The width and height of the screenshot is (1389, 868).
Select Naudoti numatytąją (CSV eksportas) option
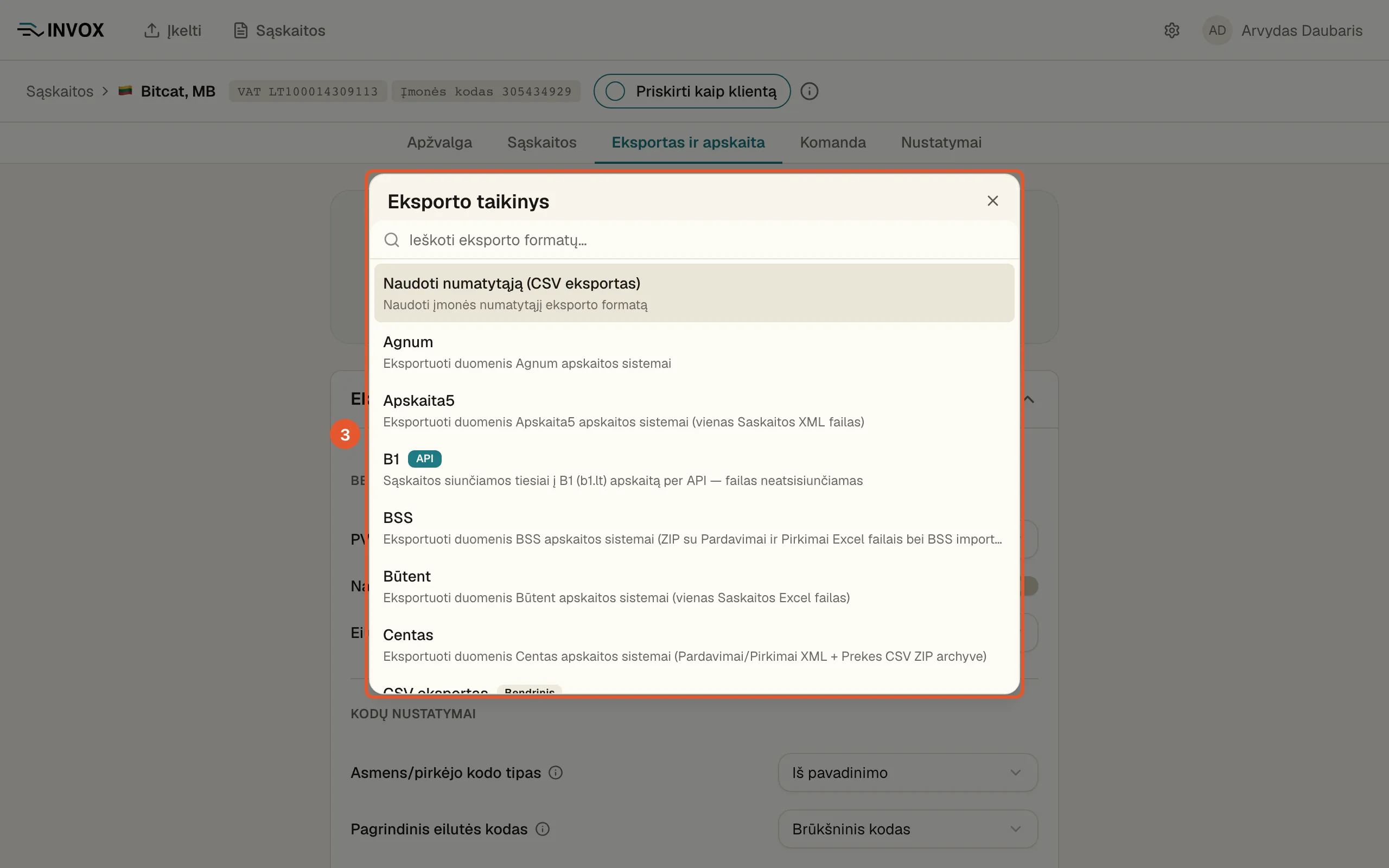coord(694,293)
